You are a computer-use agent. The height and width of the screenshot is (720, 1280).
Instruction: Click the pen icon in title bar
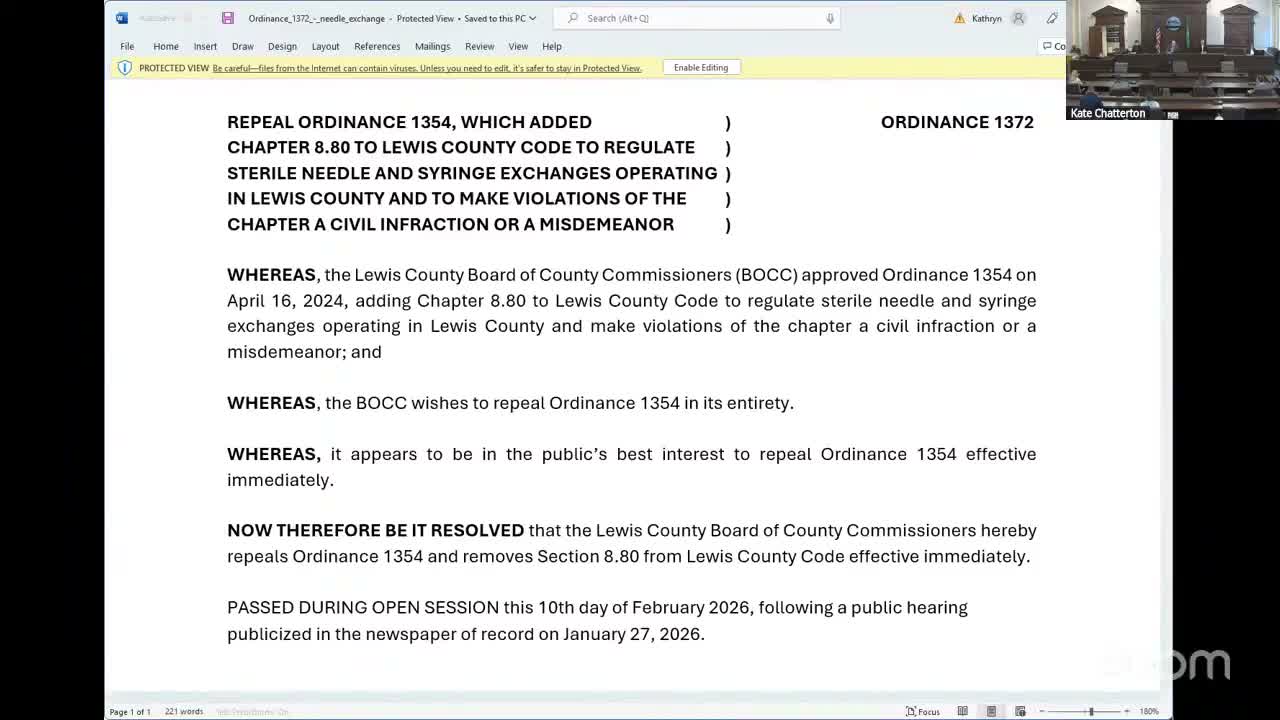1052,18
